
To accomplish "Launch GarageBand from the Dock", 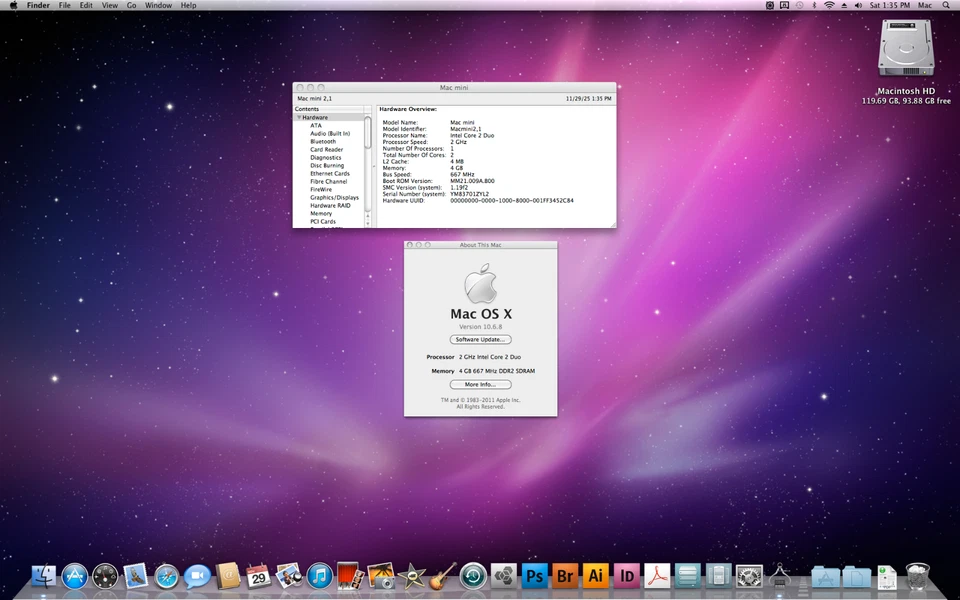I will [x=443, y=576].
